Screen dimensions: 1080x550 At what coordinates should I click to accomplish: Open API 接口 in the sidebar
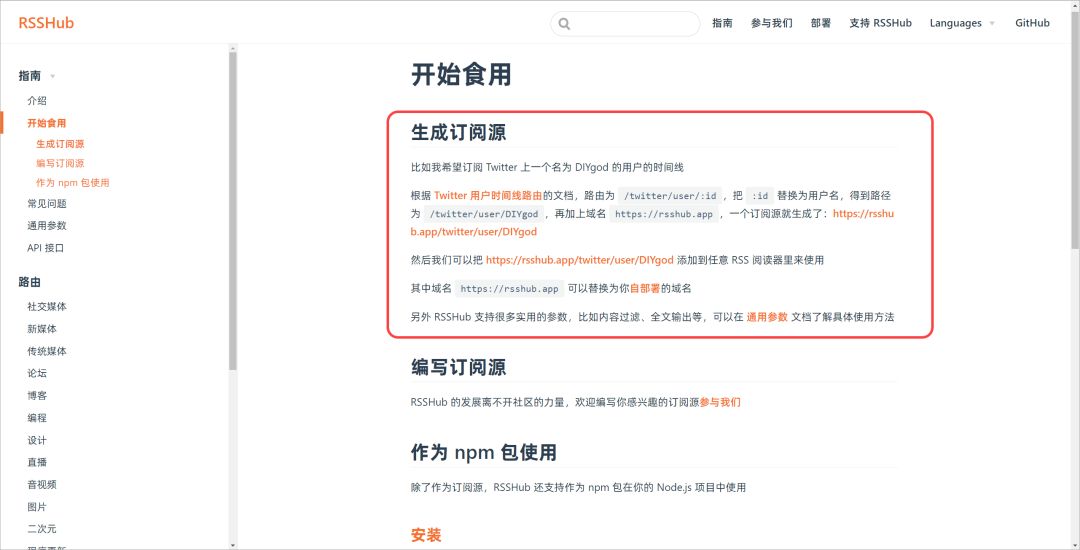(x=45, y=248)
